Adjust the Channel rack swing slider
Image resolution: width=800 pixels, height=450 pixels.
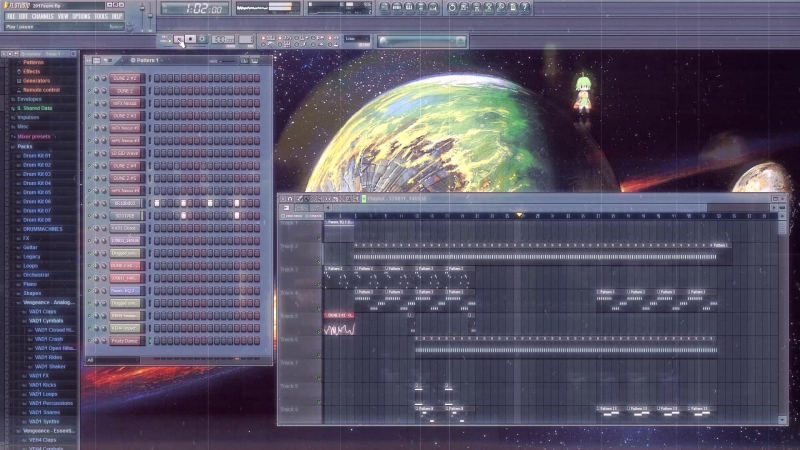(225, 61)
